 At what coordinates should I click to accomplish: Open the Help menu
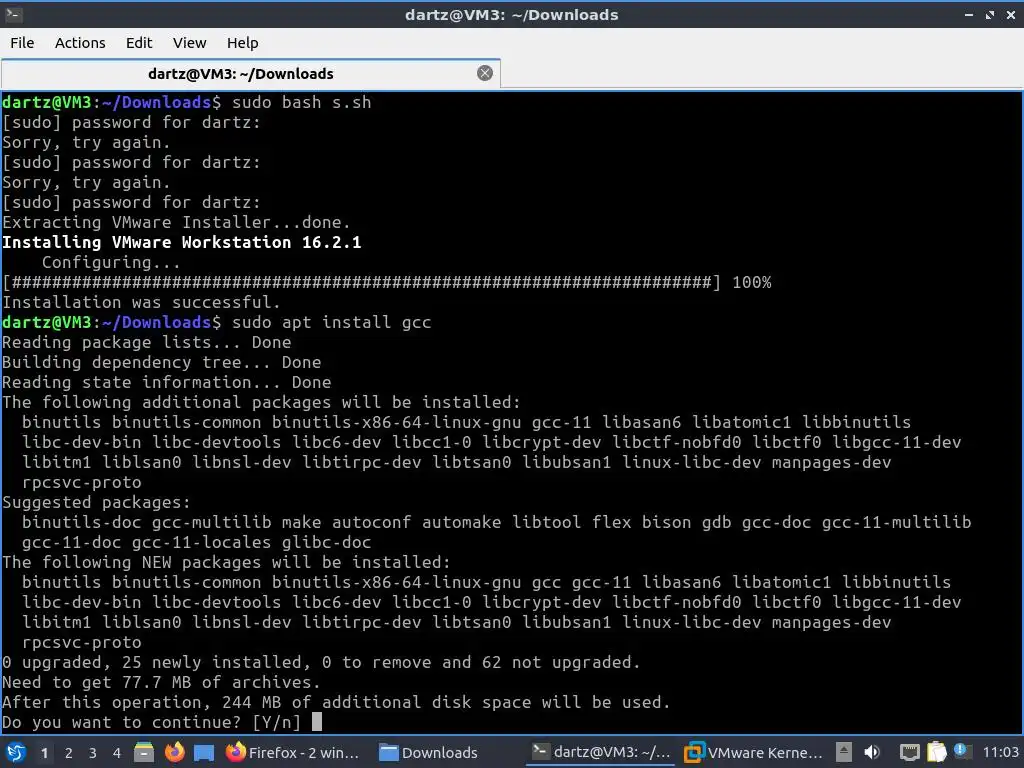pyautogui.click(x=242, y=43)
